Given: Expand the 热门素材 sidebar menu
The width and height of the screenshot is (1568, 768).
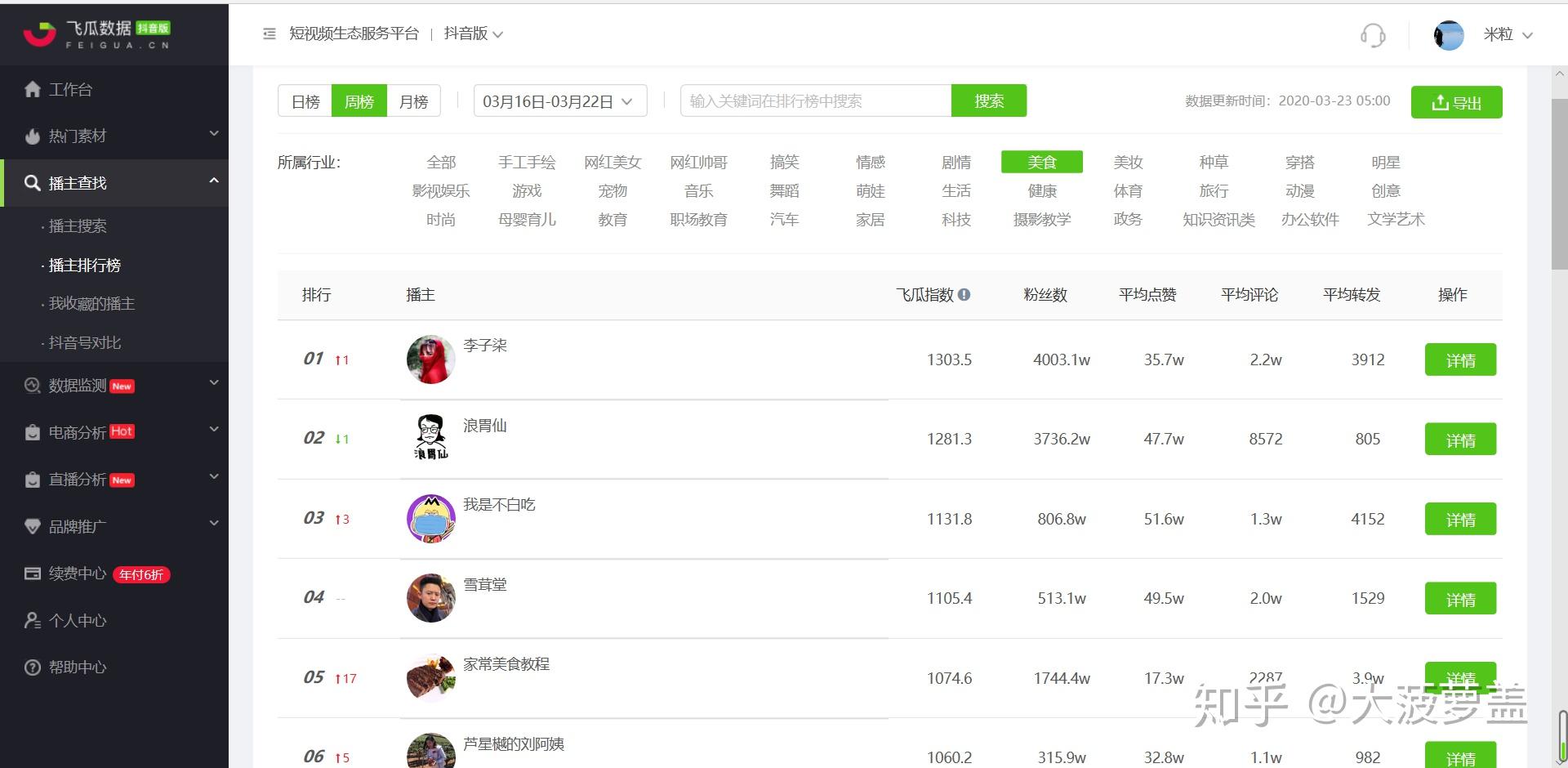Looking at the screenshot, I should (x=214, y=133).
